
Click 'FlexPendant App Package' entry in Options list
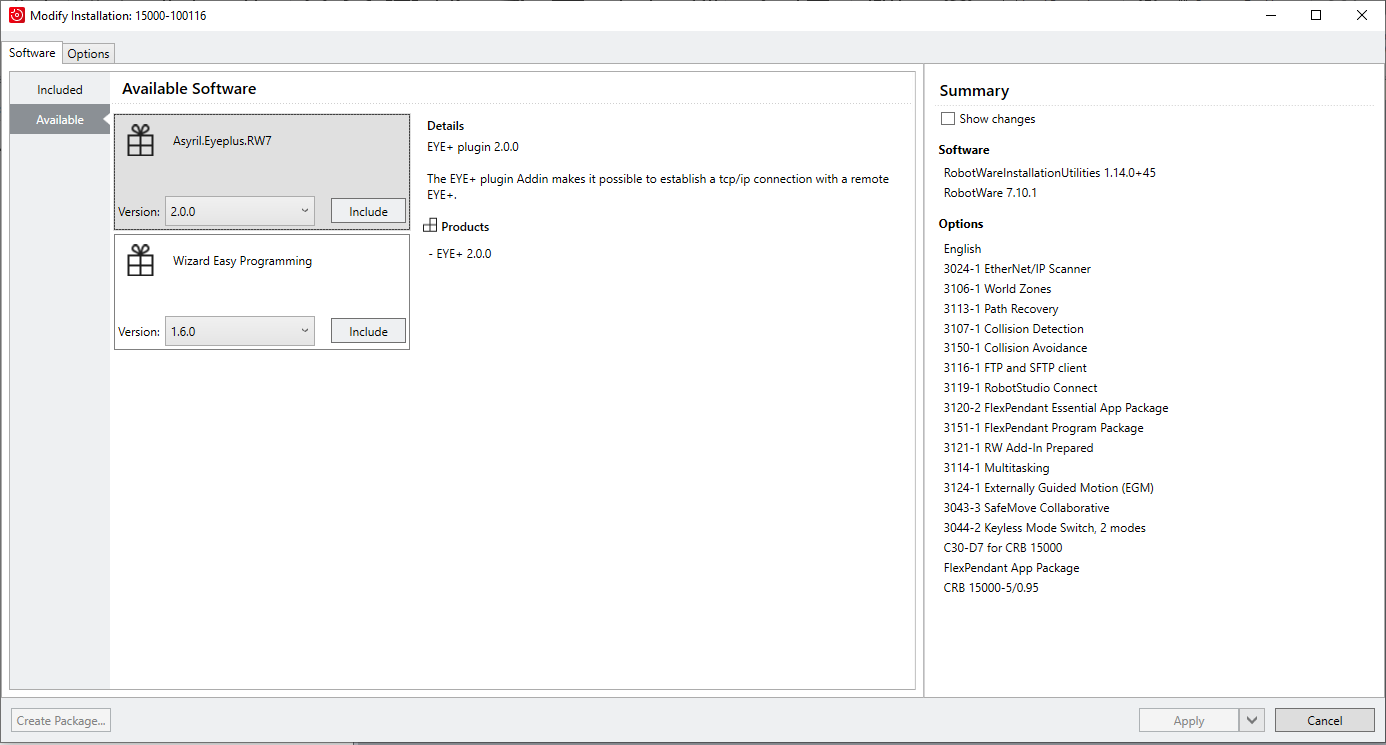click(1011, 568)
